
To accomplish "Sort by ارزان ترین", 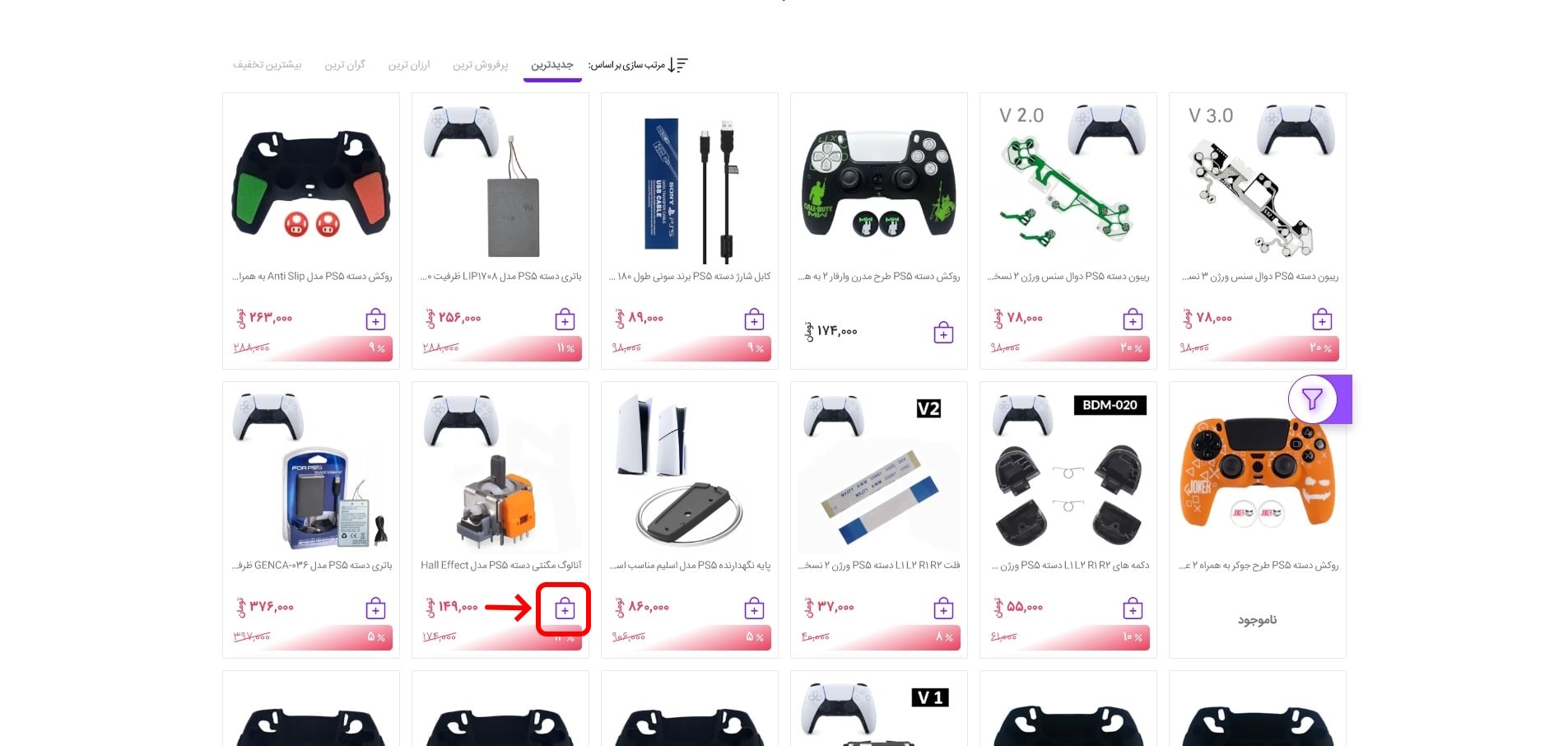I will 409,64.
